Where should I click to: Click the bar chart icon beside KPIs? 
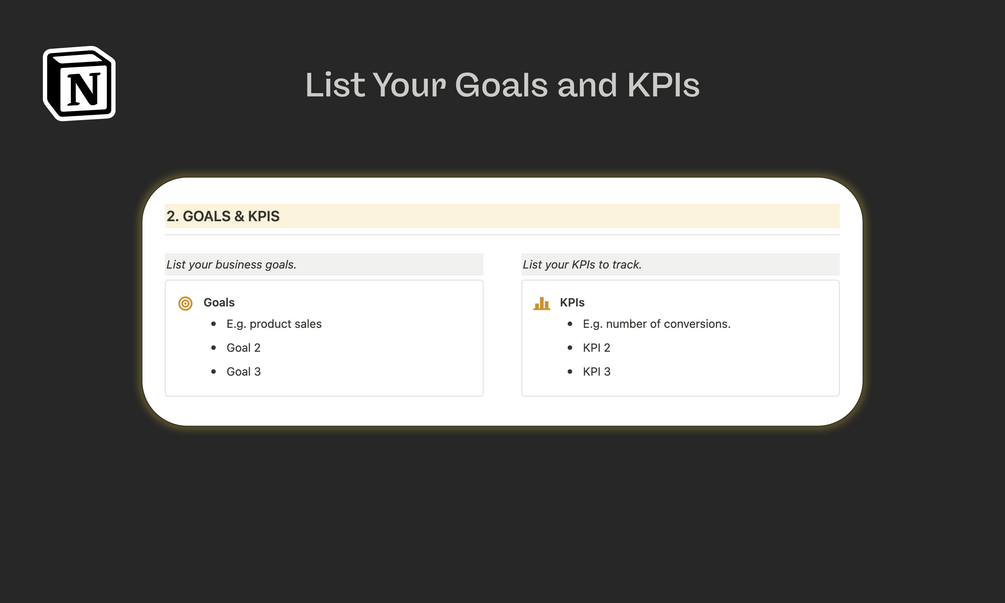542,303
